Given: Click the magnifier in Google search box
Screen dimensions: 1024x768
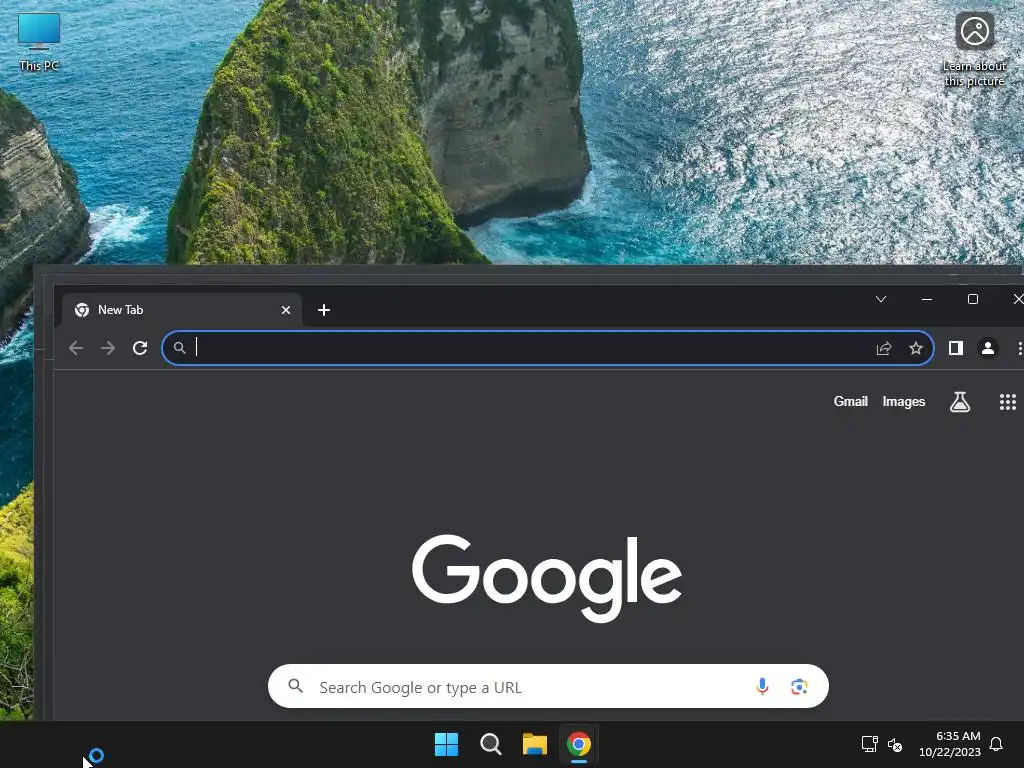Looking at the screenshot, I should (x=296, y=686).
